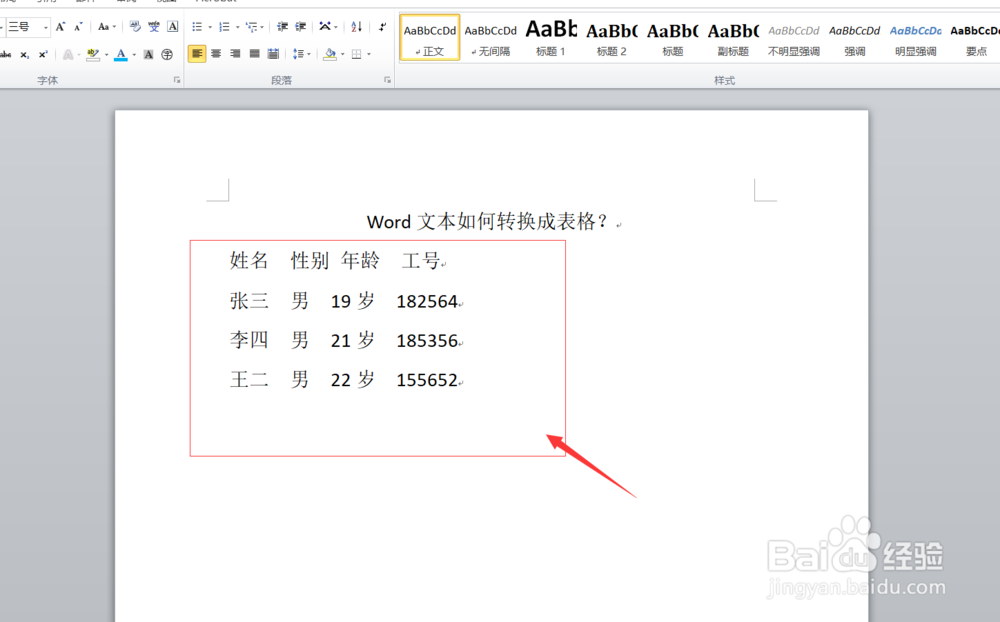Click the Shrink Font icon
The width and height of the screenshot is (1000, 622).
tap(76, 27)
